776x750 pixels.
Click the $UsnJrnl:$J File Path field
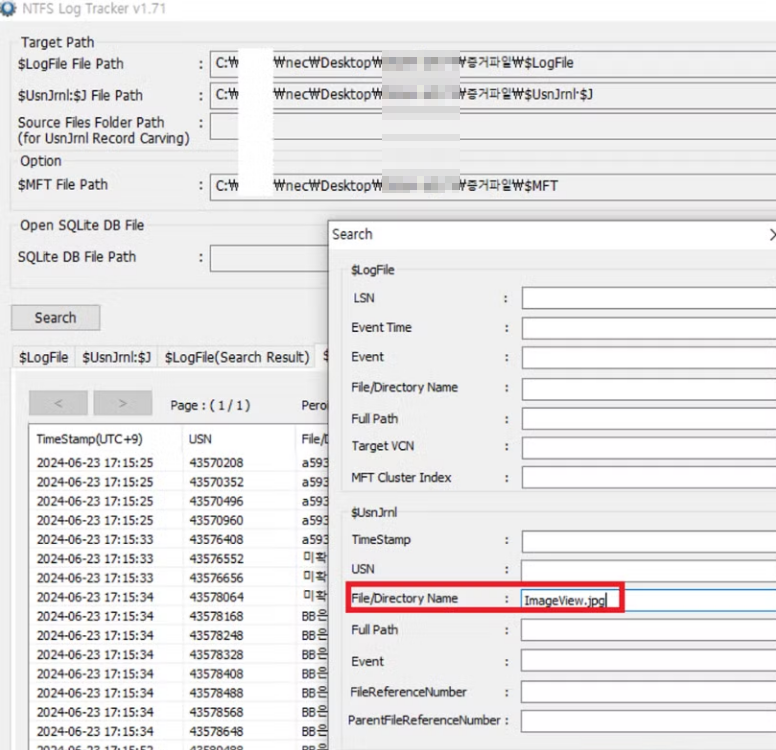493,95
